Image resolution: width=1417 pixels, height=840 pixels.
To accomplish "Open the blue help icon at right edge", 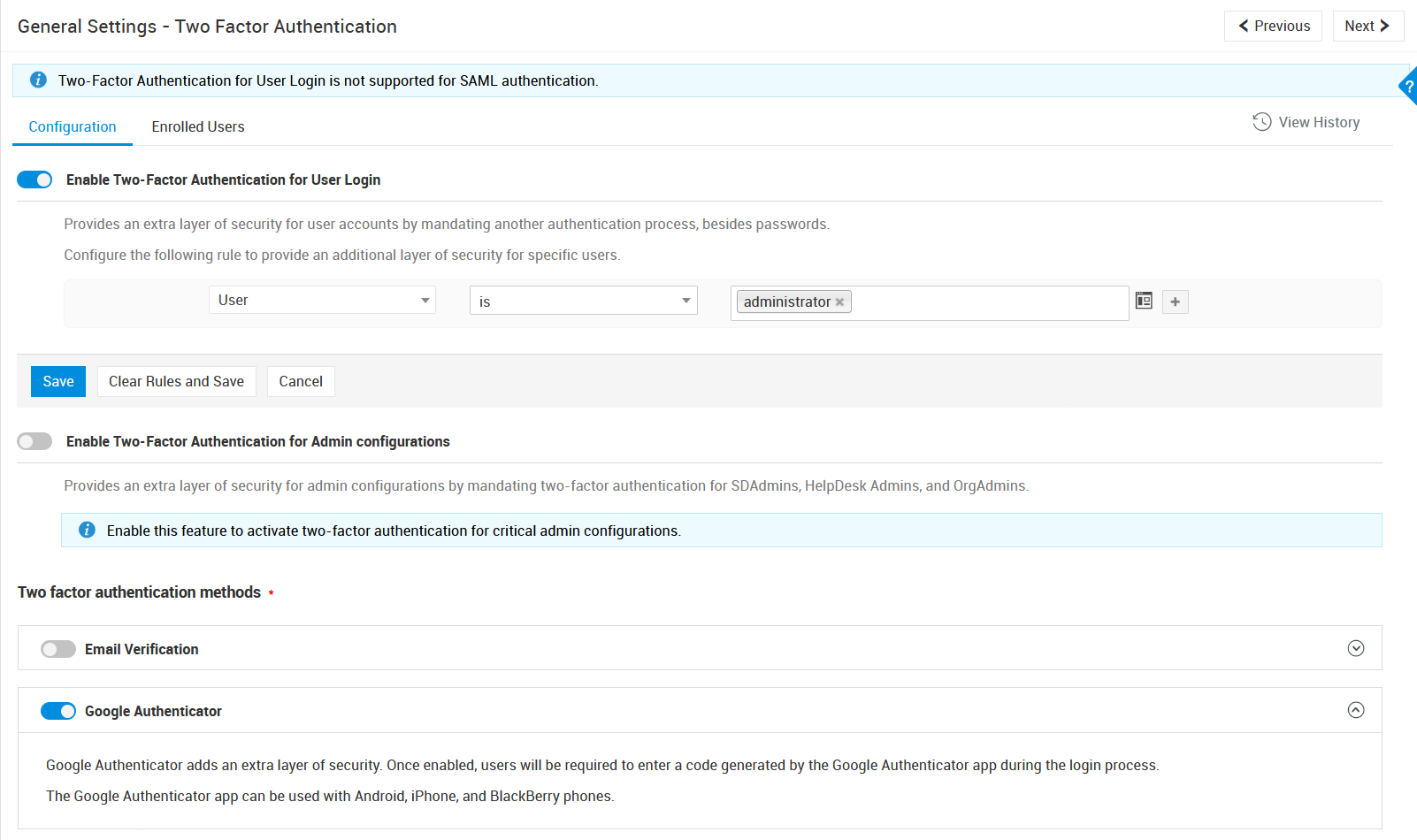I will (1408, 87).
